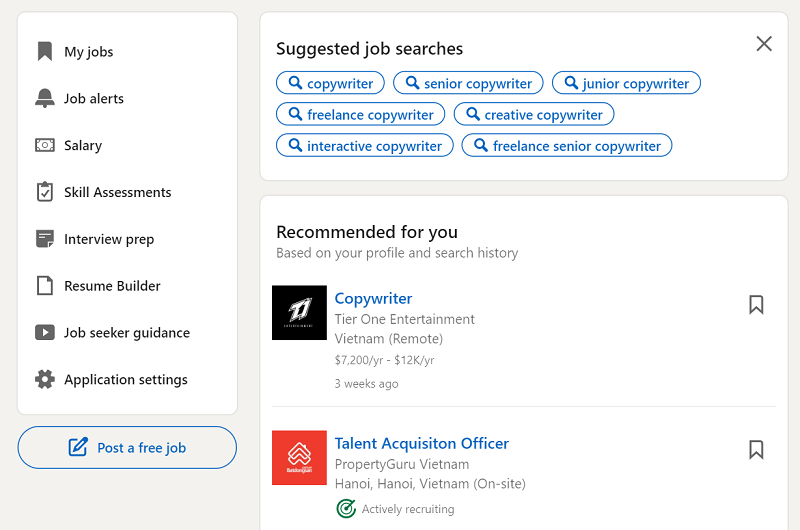Open Resume Builder from the sidebar
800x530 pixels.
coord(112,286)
